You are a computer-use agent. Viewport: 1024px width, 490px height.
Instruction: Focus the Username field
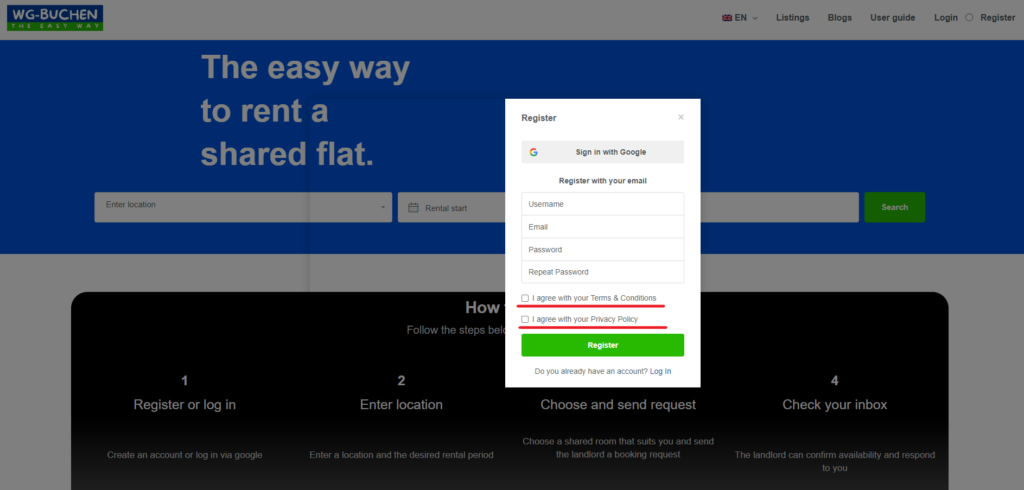click(602, 204)
